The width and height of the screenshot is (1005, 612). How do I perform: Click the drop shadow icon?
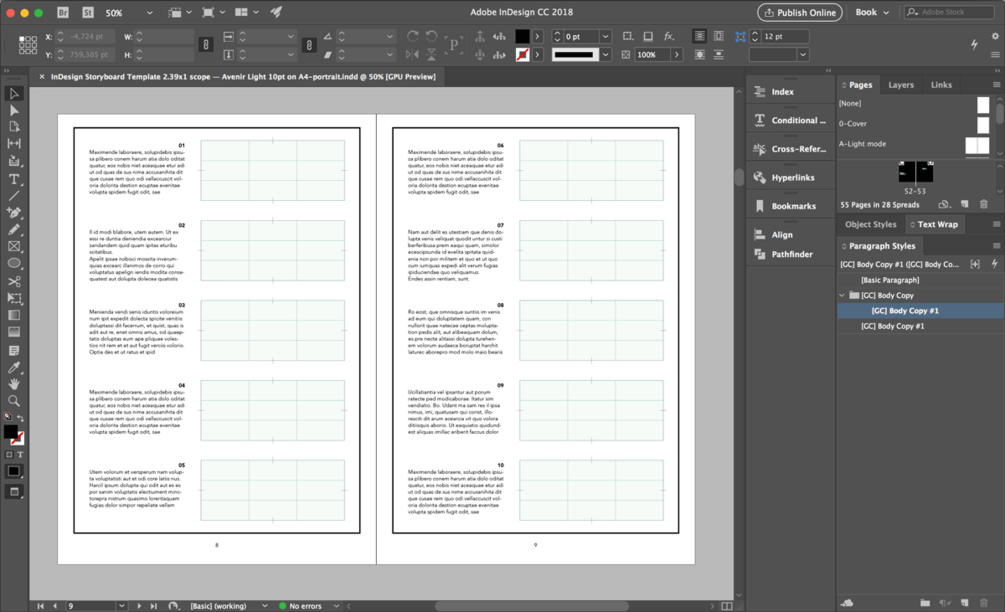(648, 37)
